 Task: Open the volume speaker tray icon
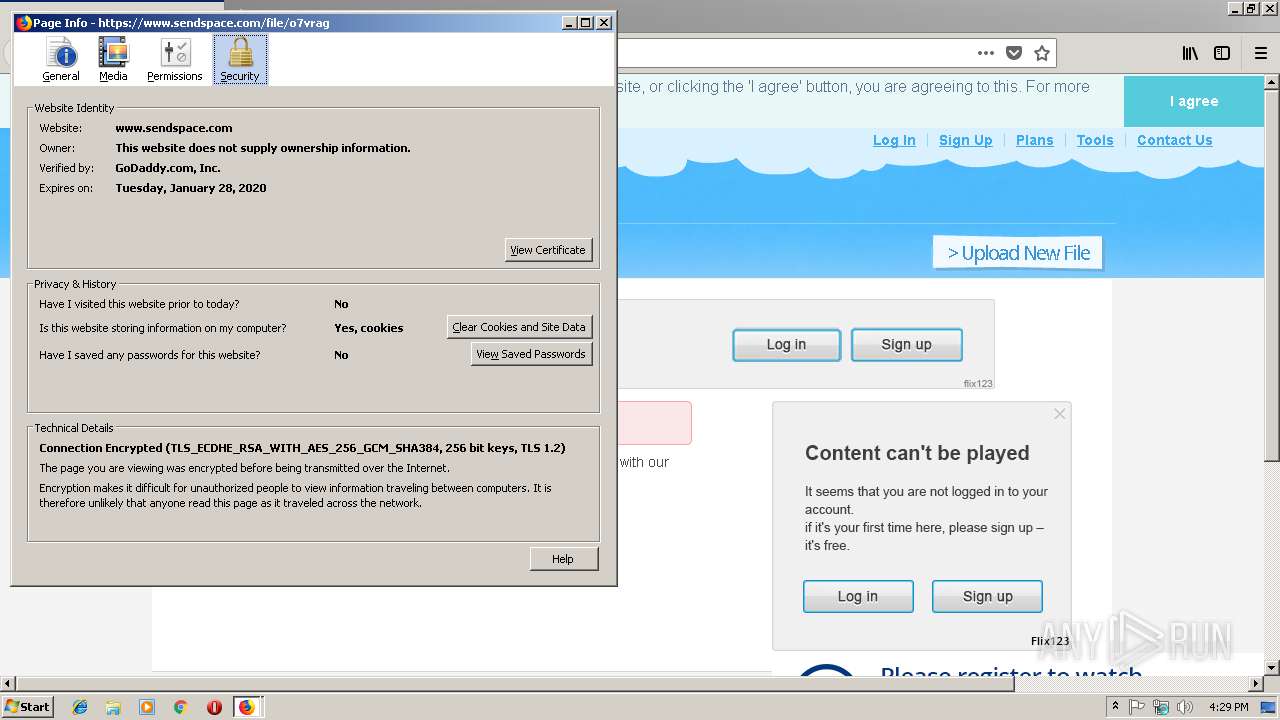click(x=1185, y=707)
